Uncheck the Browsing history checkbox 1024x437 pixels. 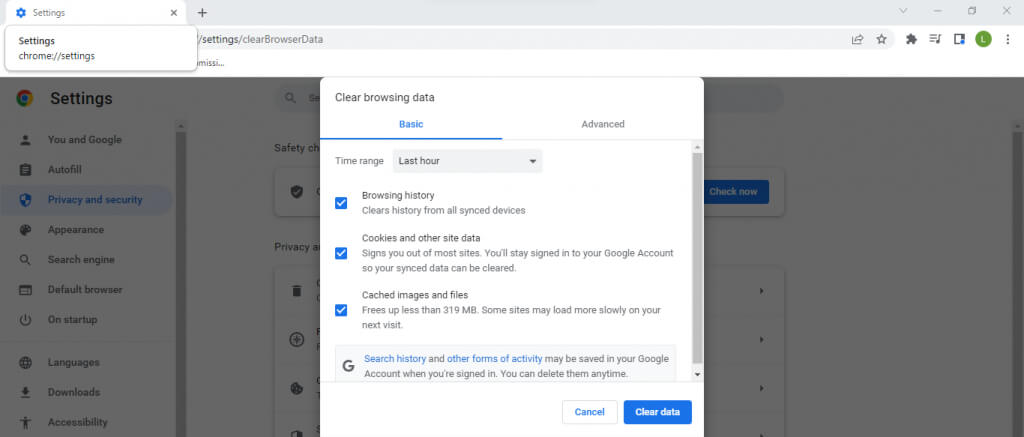click(341, 203)
